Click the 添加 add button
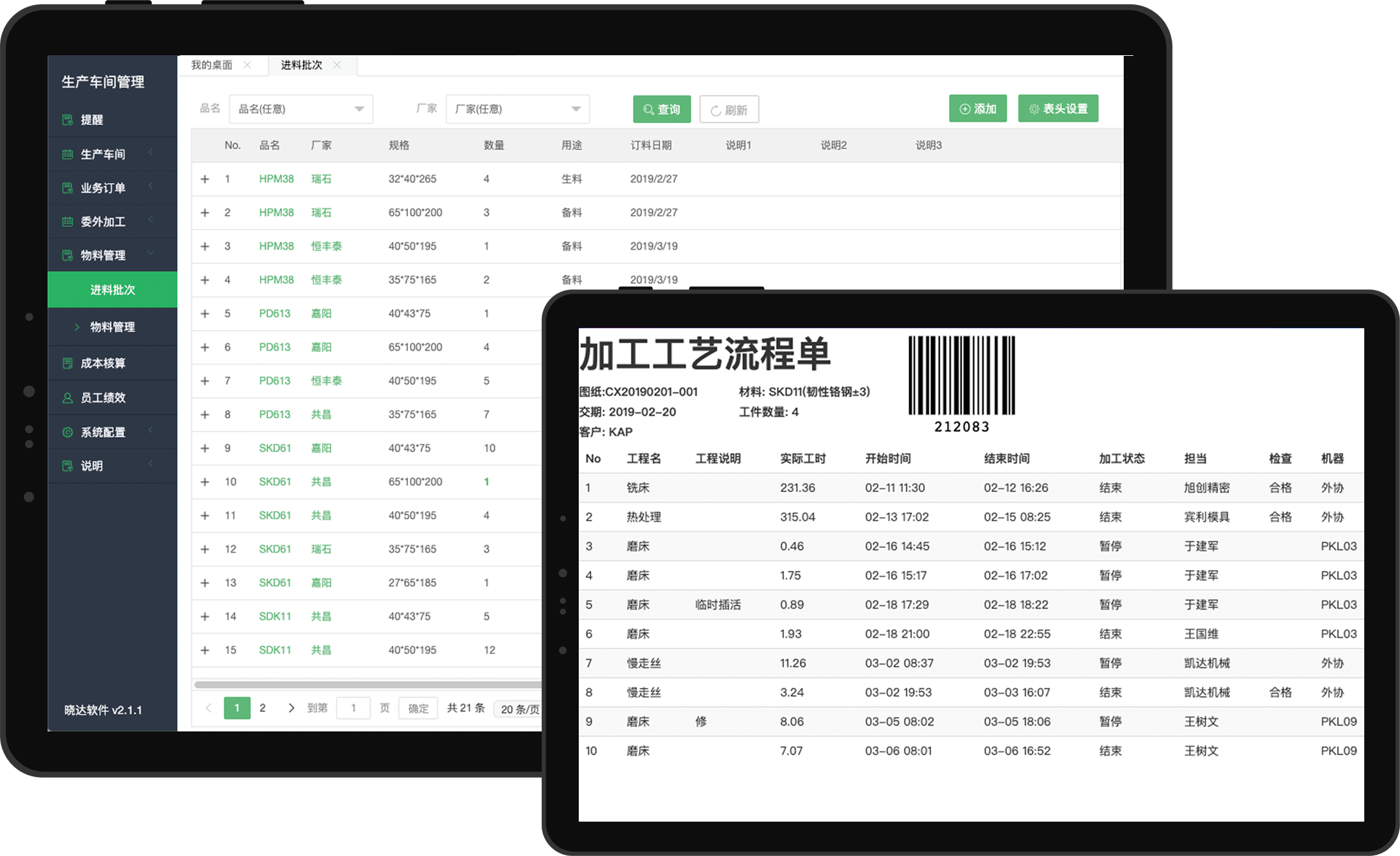The height and width of the screenshot is (856, 1400). pyautogui.click(x=978, y=109)
